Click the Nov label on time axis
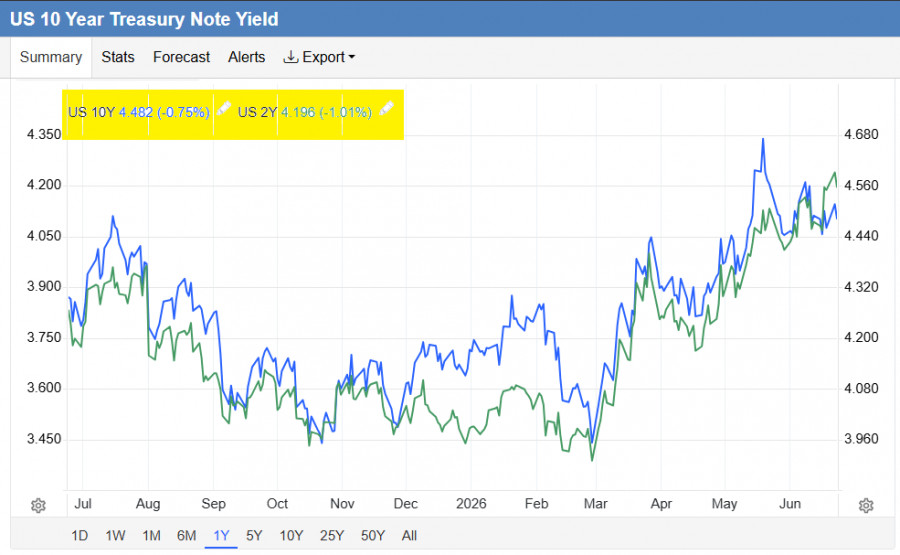Image resolution: width=900 pixels, height=555 pixels. click(342, 504)
